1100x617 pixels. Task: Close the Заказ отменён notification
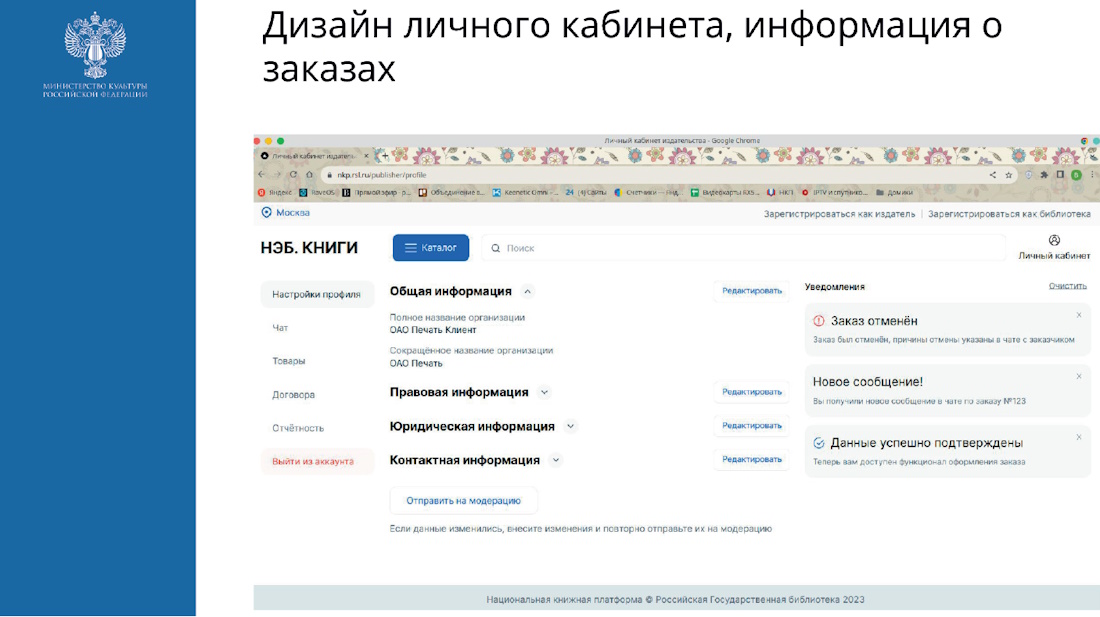(x=1078, y=315)
